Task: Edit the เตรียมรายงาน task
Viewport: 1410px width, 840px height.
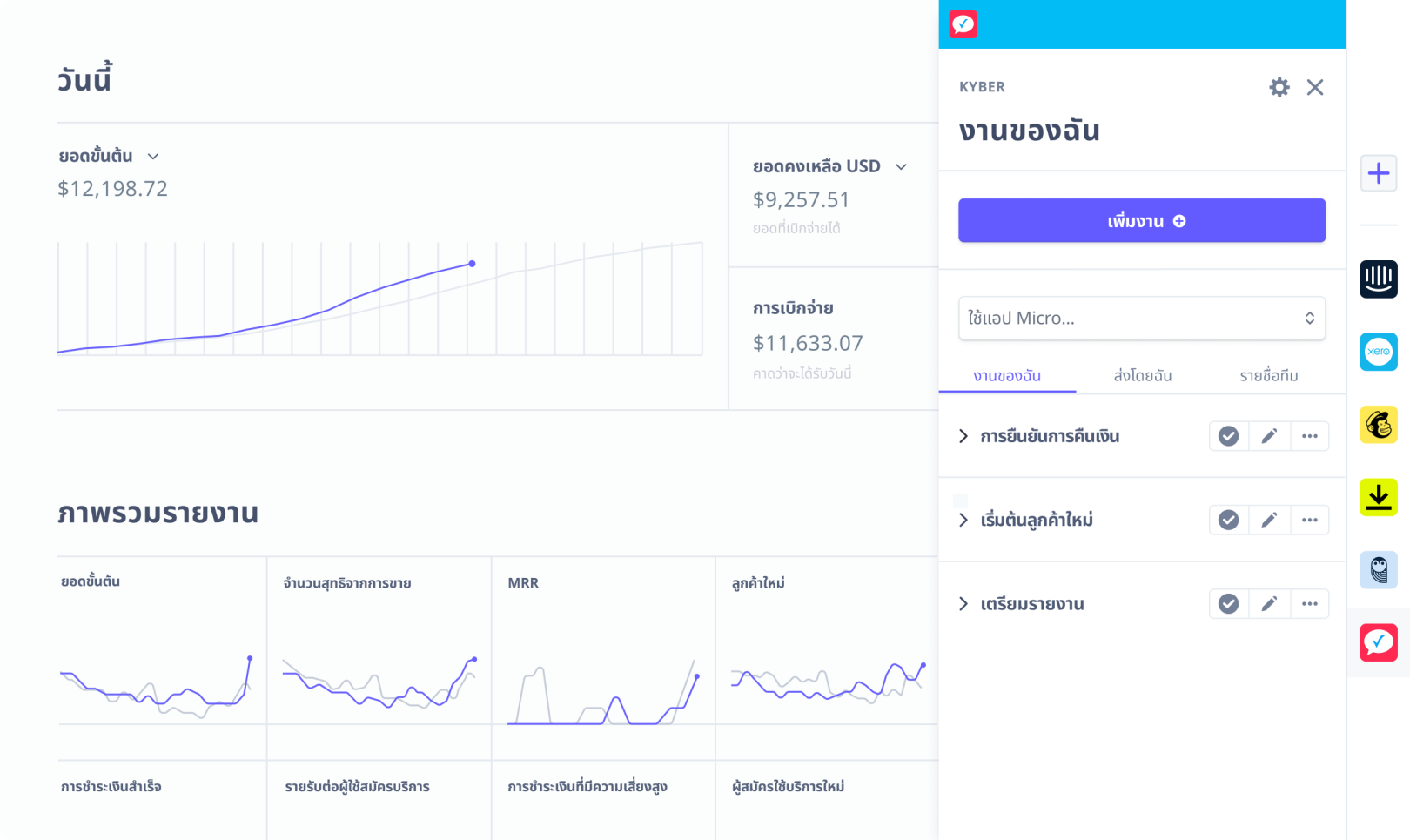Action: click(1269, 604)
